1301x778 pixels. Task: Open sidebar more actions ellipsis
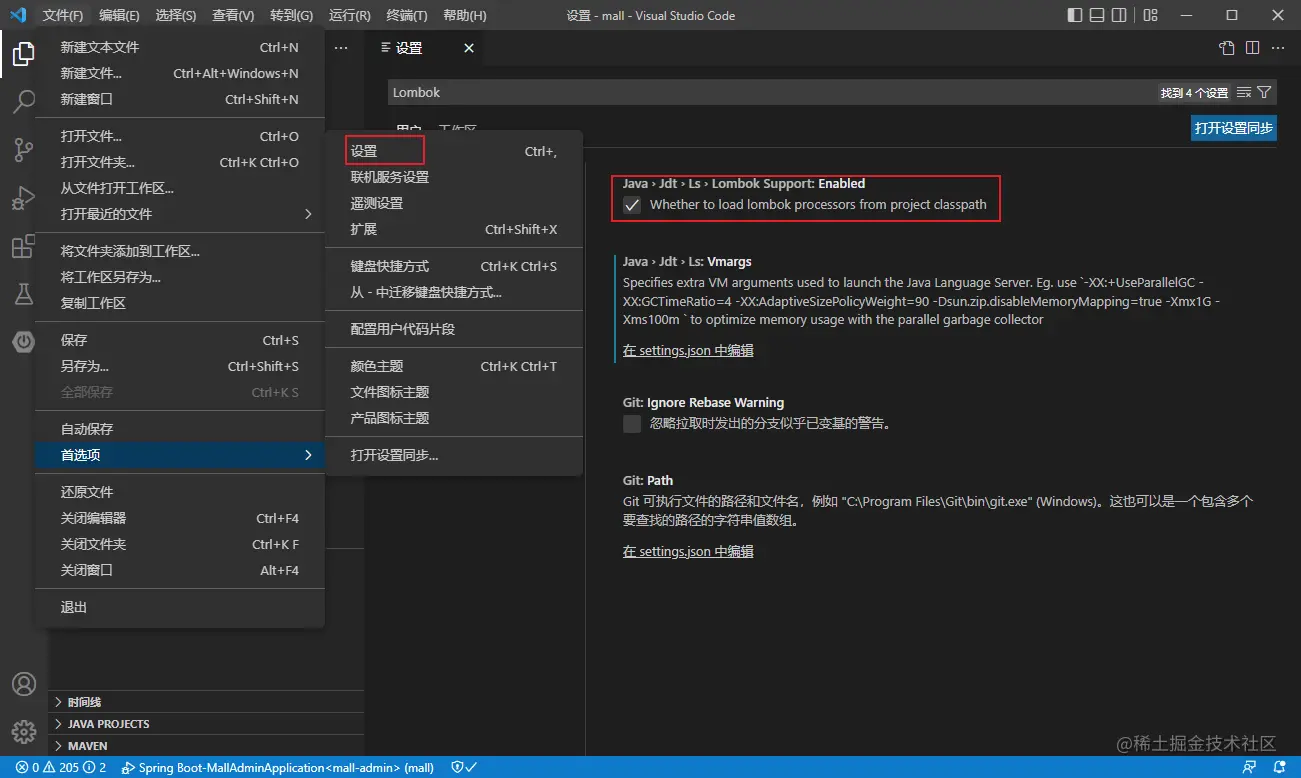(341, 48)
